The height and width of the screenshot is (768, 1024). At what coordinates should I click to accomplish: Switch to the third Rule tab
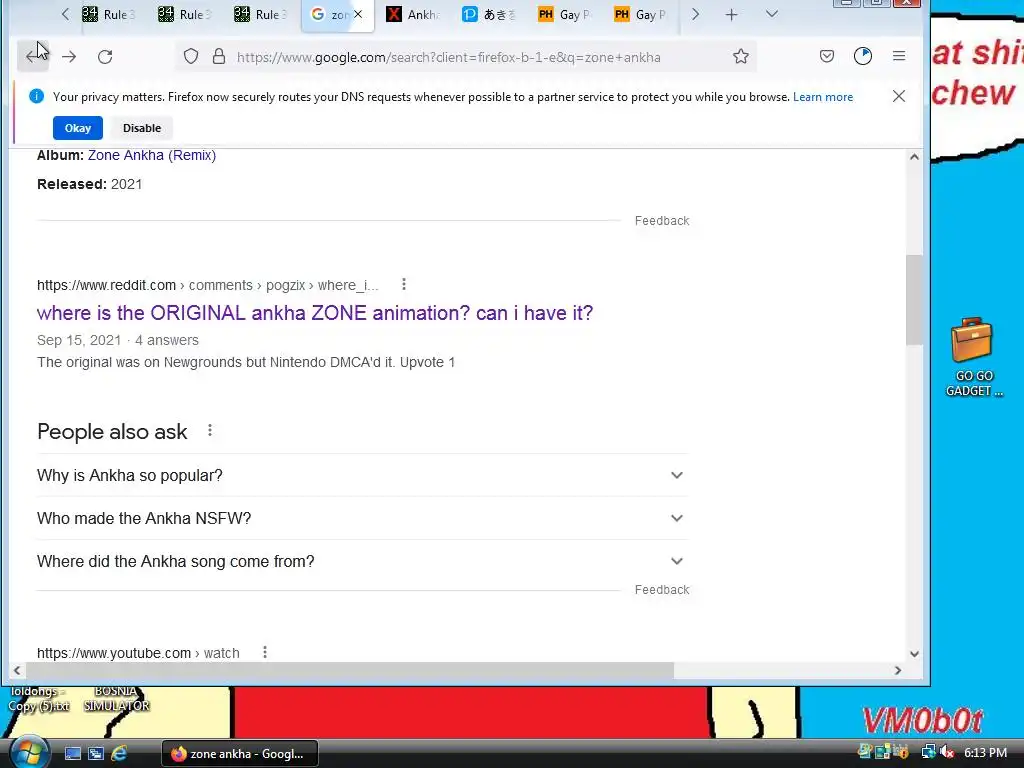261,14
